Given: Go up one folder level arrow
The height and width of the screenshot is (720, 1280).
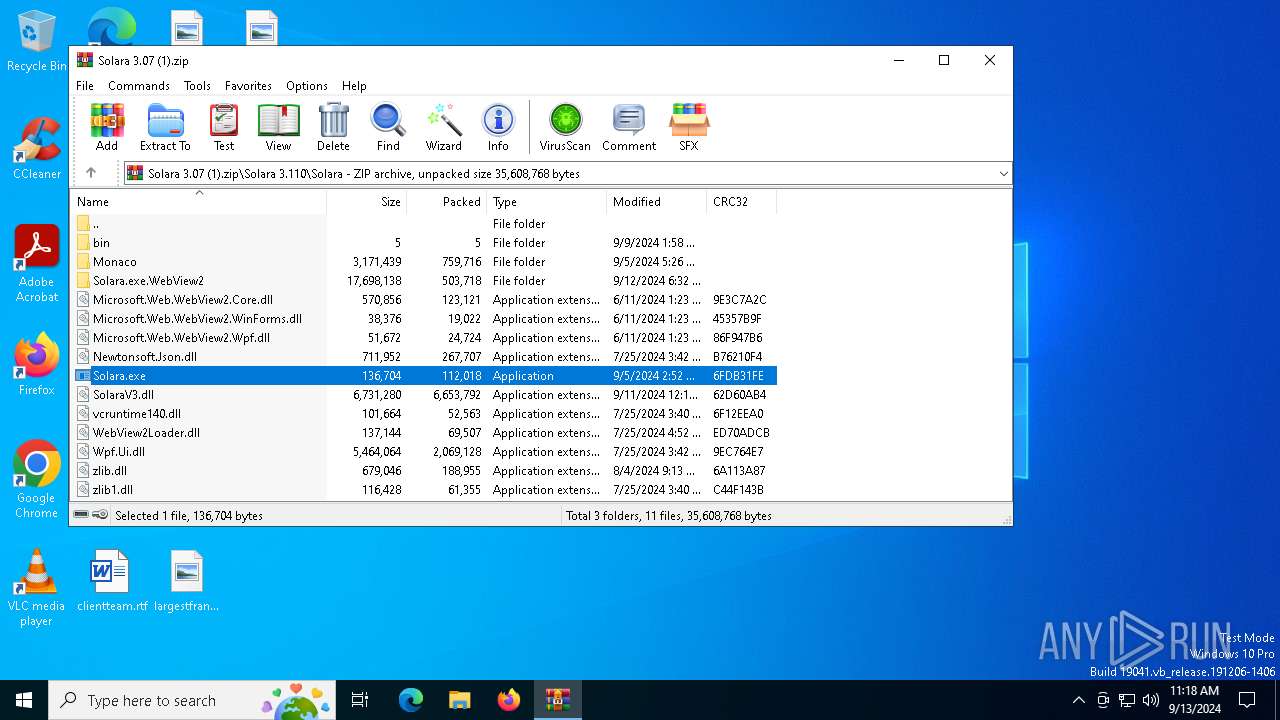Looking at the screenshot, I should point(91,173).
